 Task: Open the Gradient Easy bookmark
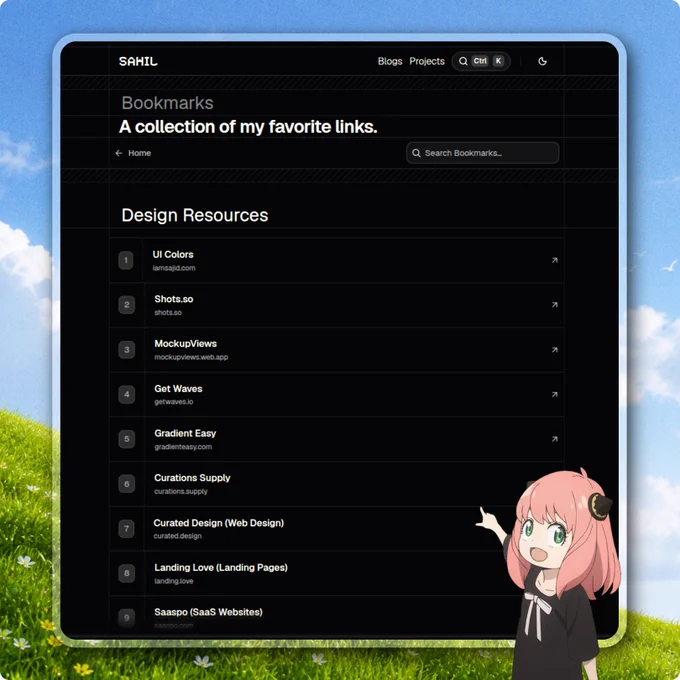click(337, 439)
